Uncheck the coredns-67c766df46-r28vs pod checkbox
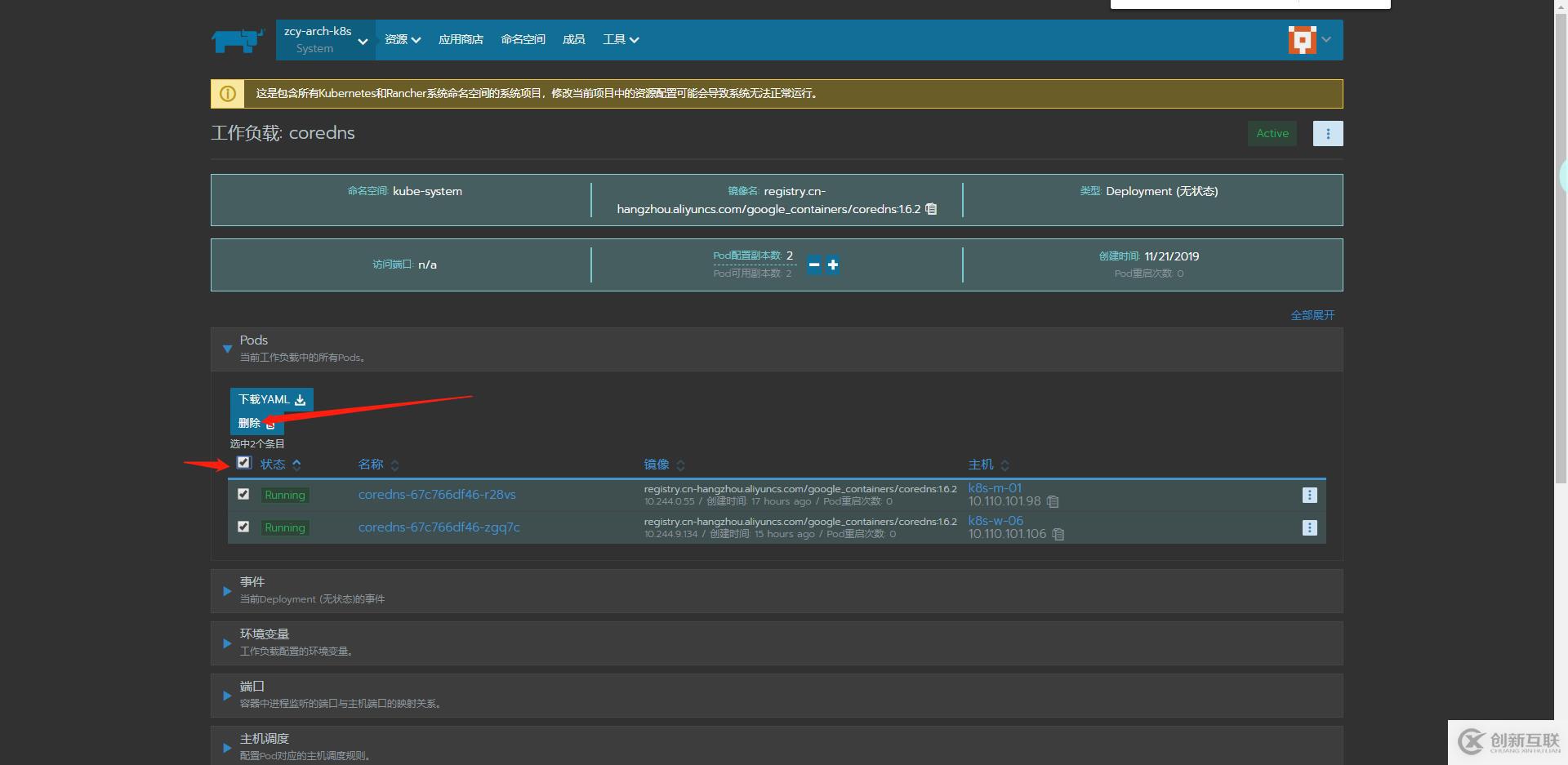Screen dimensions: 1568x765 pos(243,494)
